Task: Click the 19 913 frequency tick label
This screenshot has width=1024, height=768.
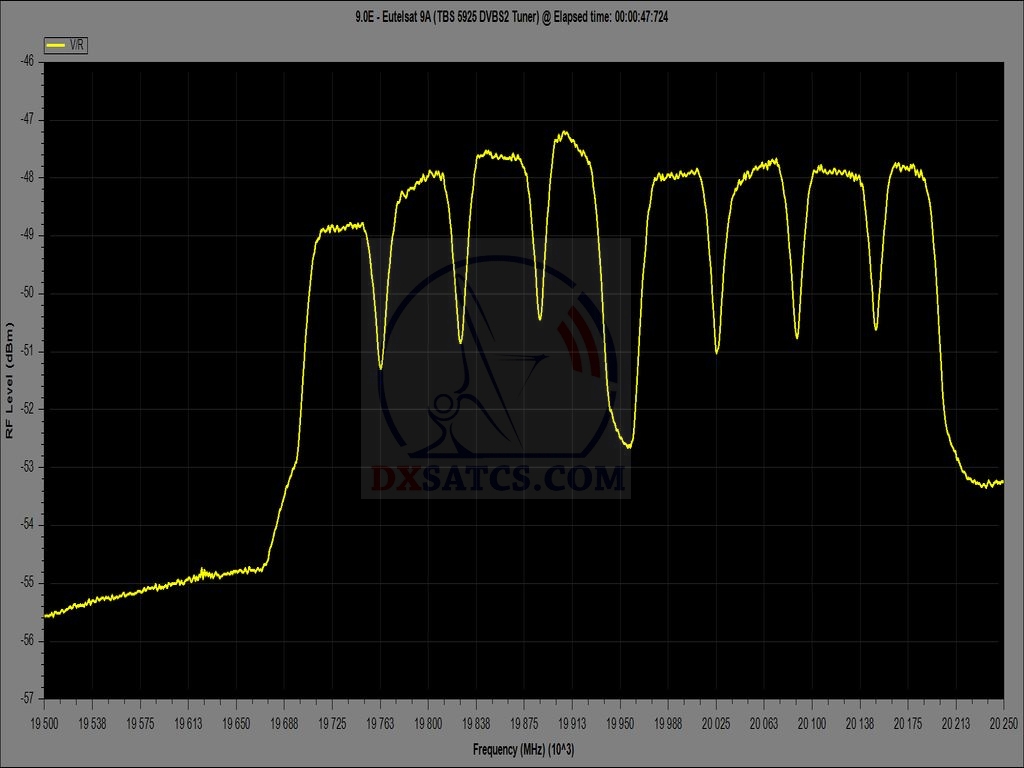Action: pos(572,720)
